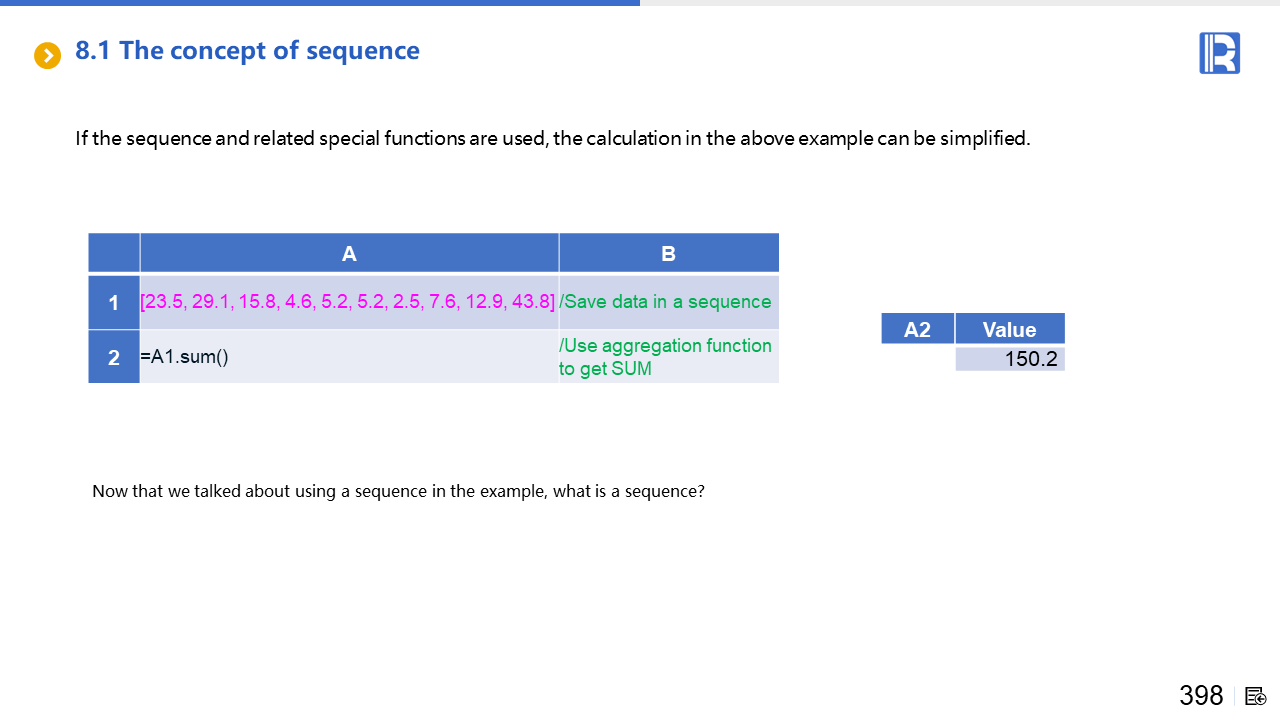This screenshot has width=1280, height=720.
Task: Select the "8.1 The concept of sequence" heading
Action: (247, 51)
